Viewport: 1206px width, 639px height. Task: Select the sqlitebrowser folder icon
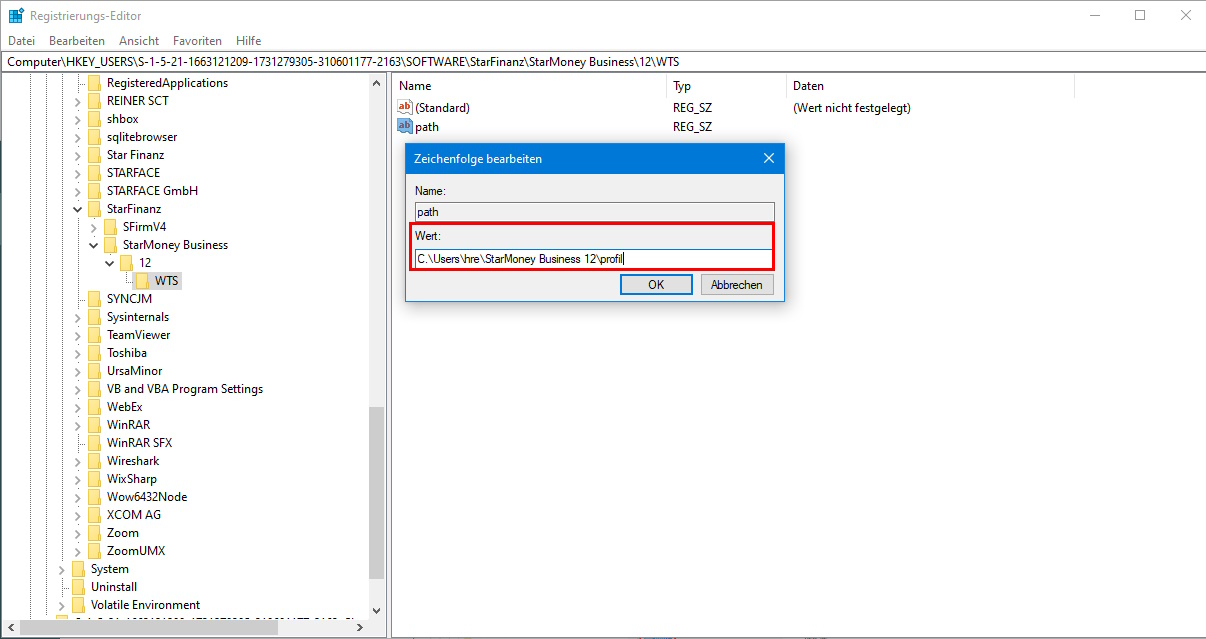(95, 137)
